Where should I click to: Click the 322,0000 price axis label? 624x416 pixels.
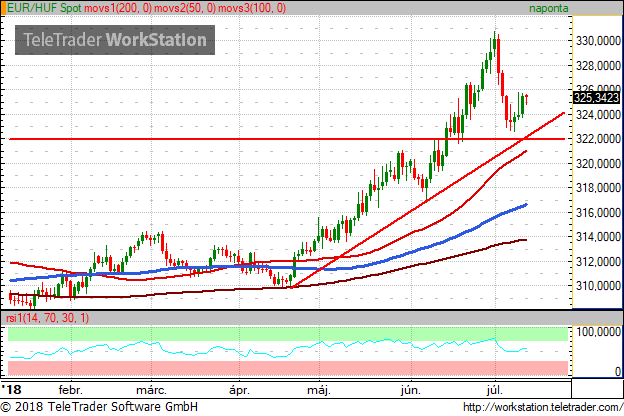[598, 139]
